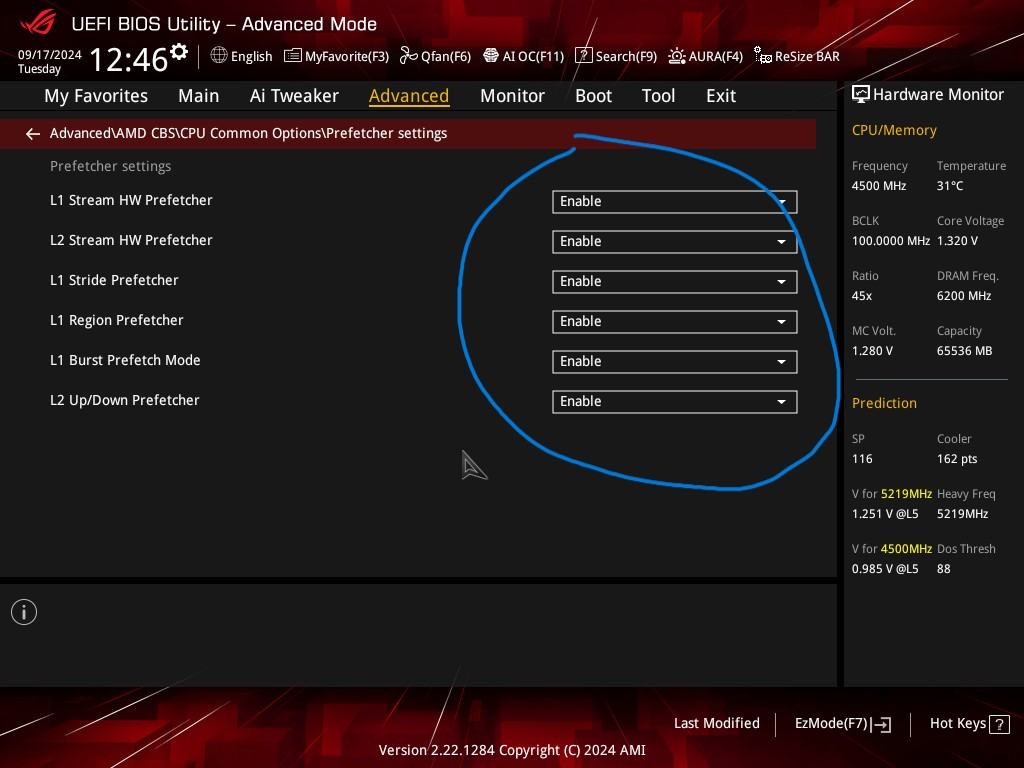The width and height of the screenshot is (1024, 768).
Task: Select the L1 Stride Prefetcher label
Action: [114, 280]
